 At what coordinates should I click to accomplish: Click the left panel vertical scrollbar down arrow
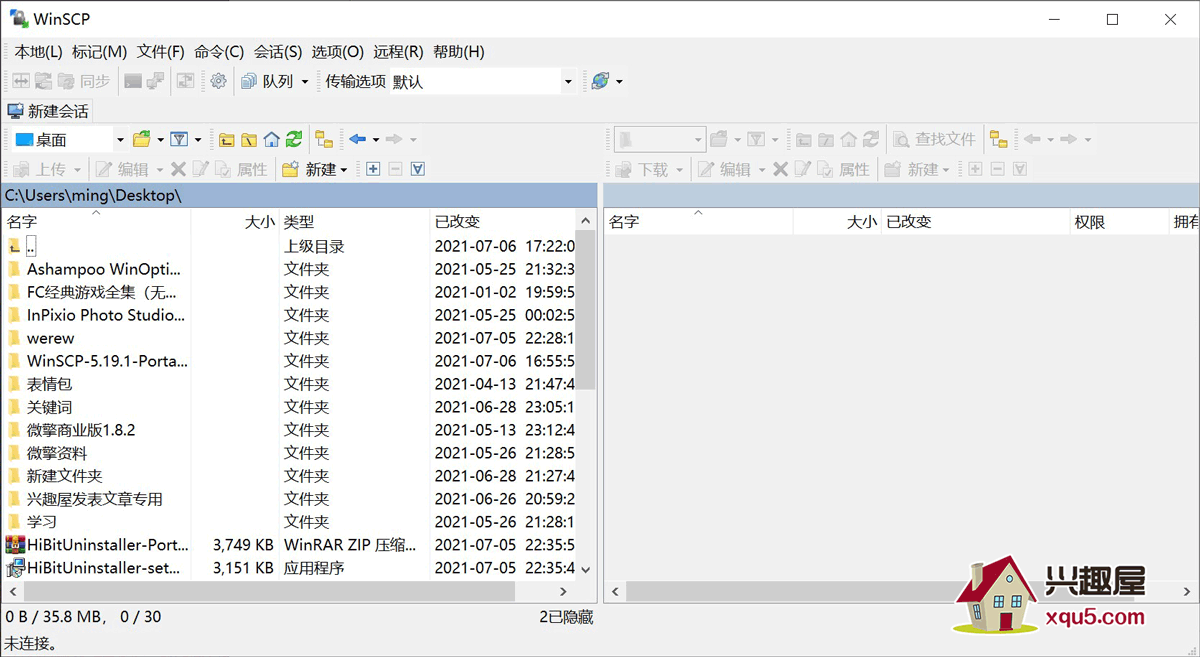[586, 569]
